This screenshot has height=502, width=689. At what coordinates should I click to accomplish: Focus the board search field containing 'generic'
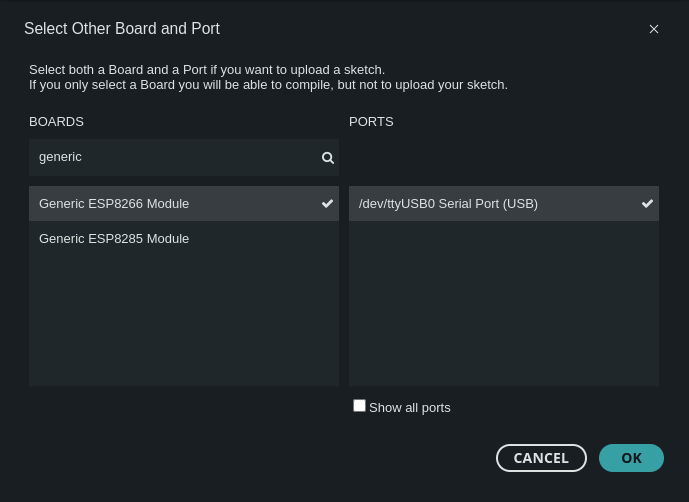tap(184, 157)
